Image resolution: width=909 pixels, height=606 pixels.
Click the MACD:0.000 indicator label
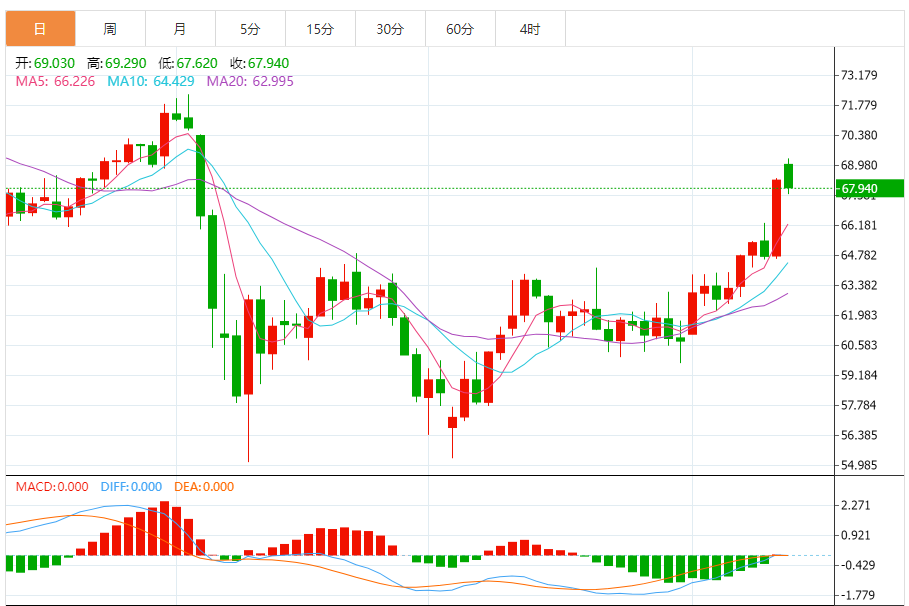52,487
